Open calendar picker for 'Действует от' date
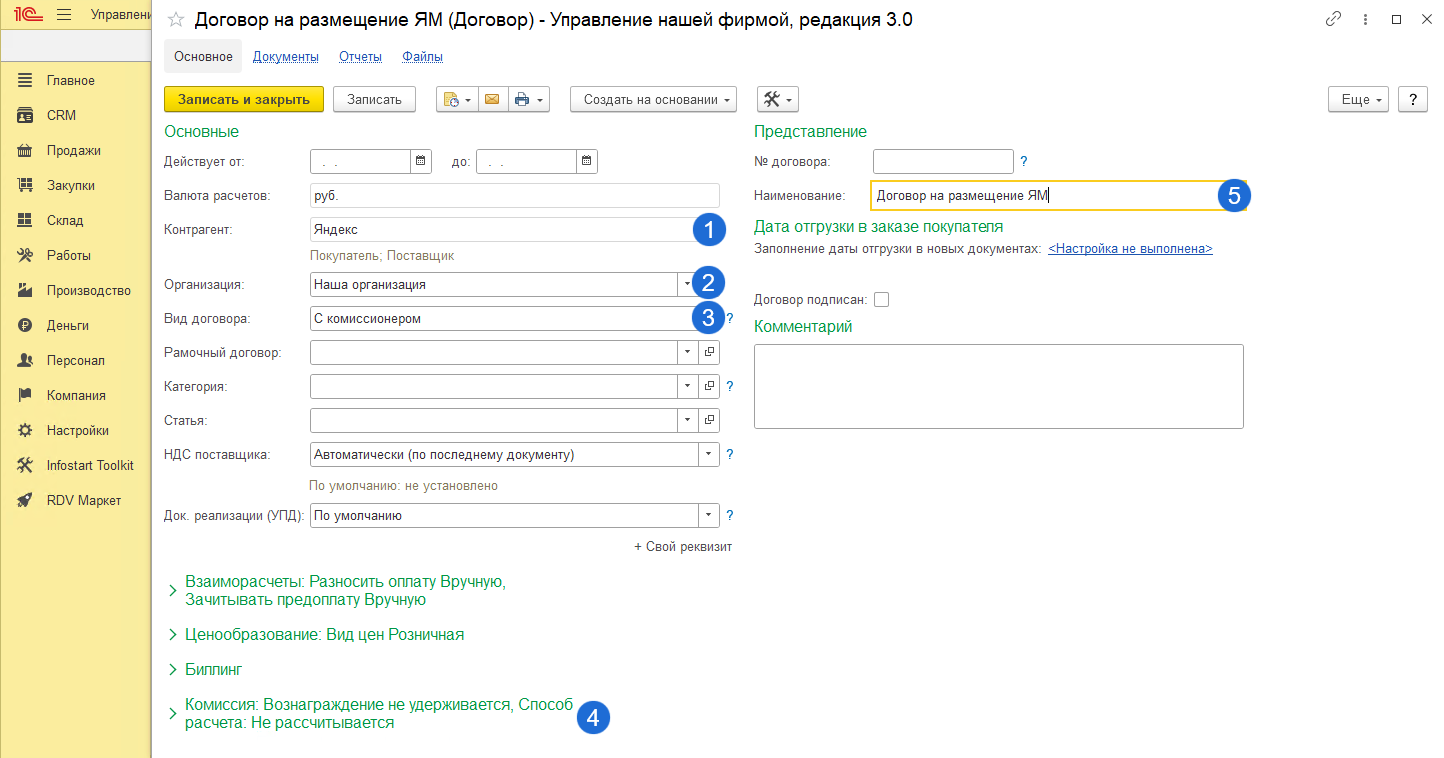 pyautogui.click(x=421, y=161)
